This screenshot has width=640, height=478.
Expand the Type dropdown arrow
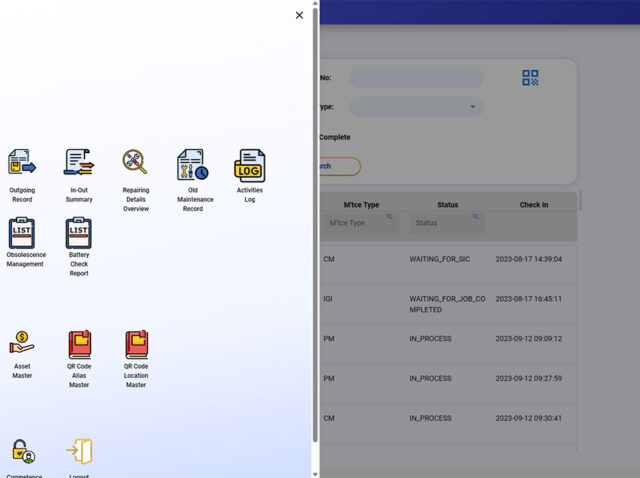pos(472,107)
